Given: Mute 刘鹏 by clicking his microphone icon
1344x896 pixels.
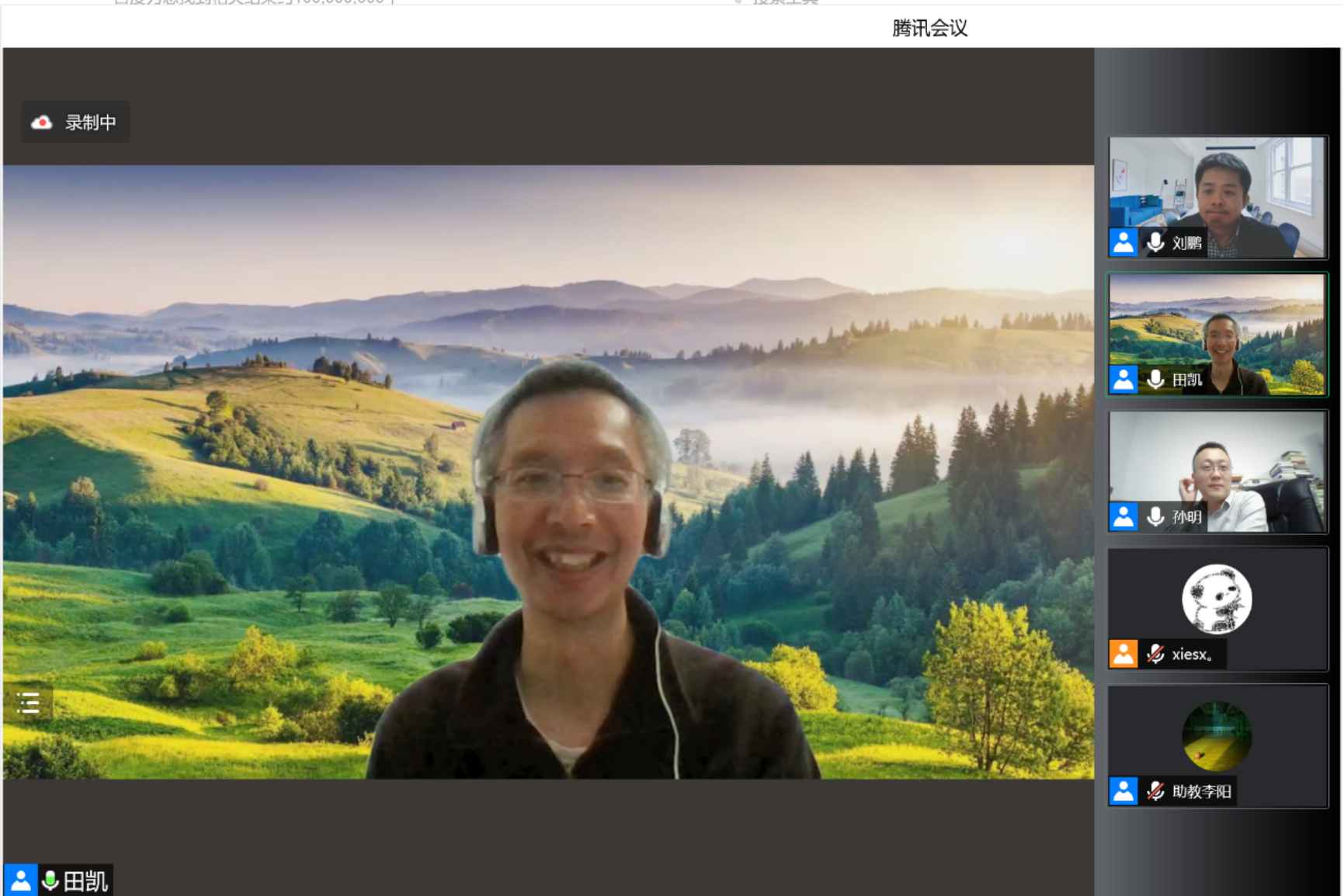Looking at the screenshot, I should pos(1154,242).
